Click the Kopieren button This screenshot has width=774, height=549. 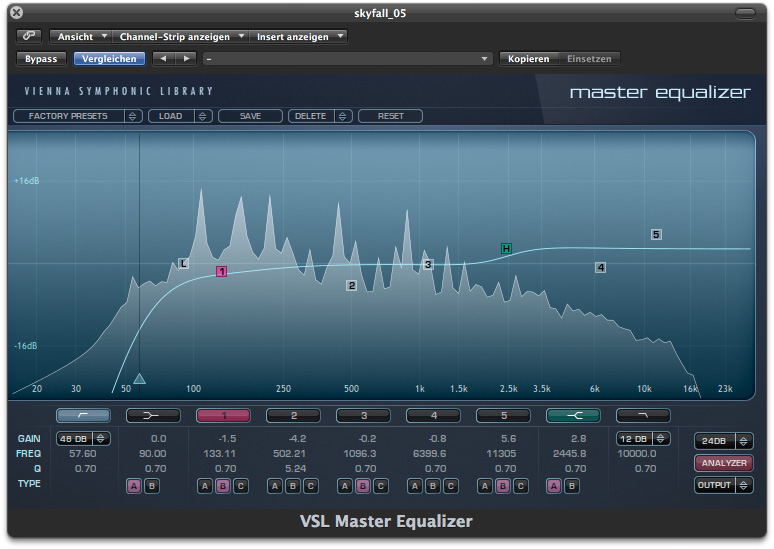point(529,59)
